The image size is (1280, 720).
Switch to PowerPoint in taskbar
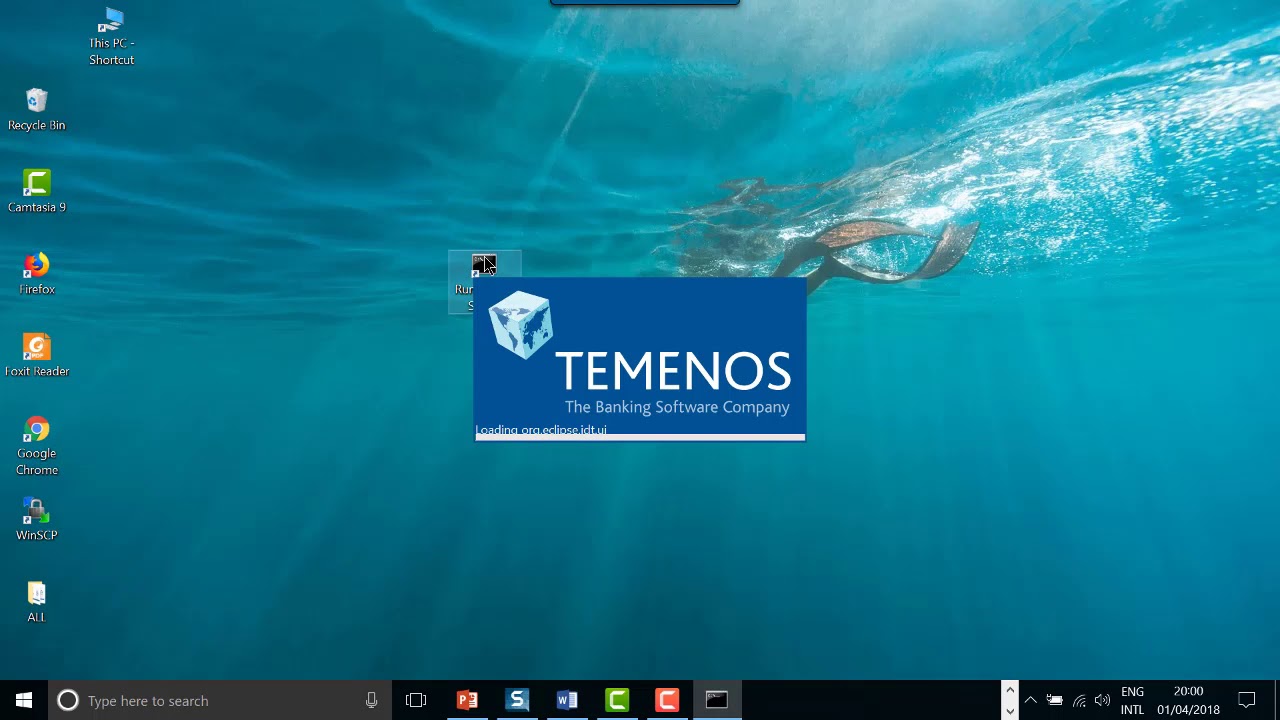(467, 700)
